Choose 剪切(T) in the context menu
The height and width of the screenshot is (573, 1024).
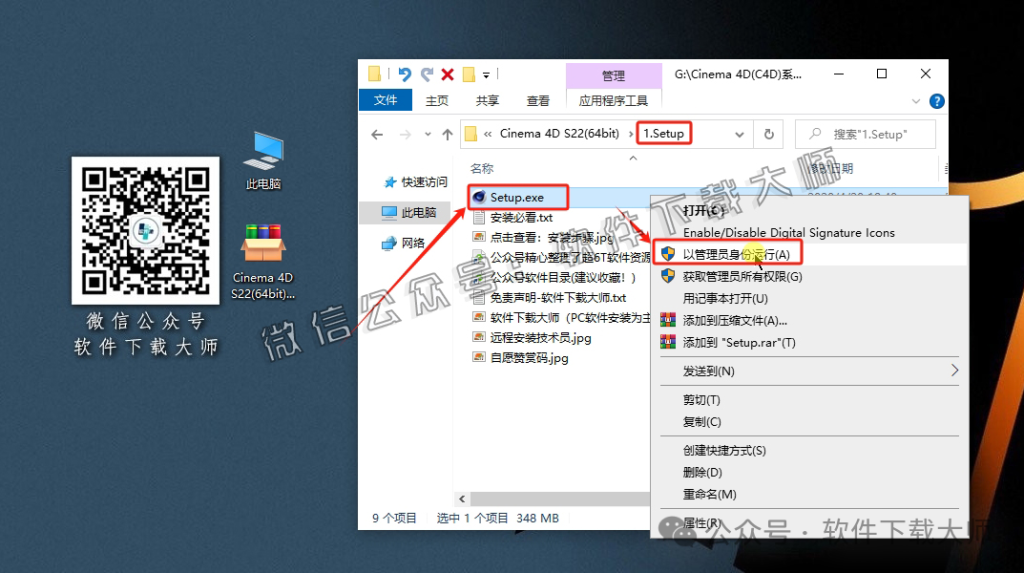[701, 400]
